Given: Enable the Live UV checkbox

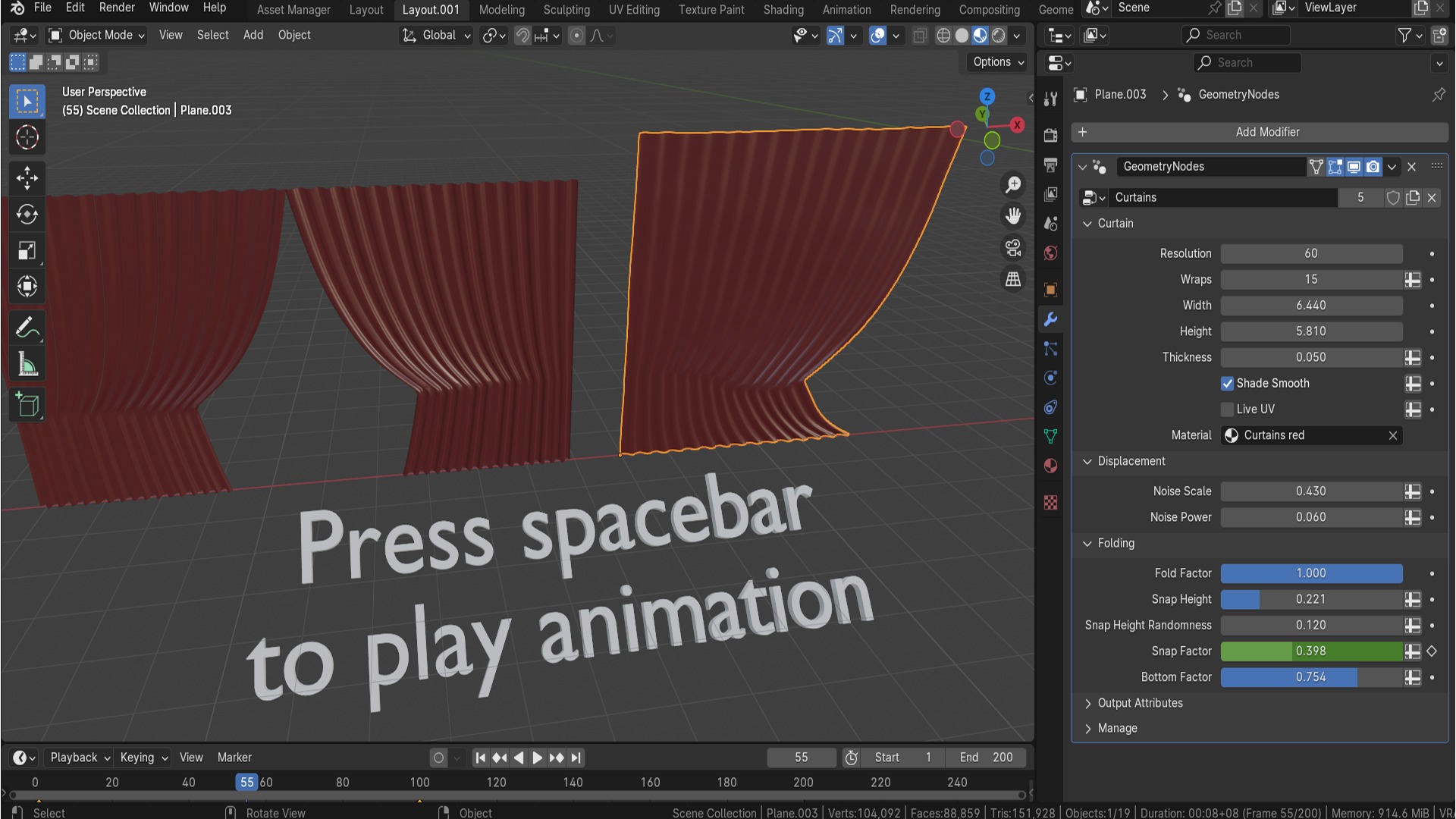Looking at the screenshot, I should [1227, 409].
